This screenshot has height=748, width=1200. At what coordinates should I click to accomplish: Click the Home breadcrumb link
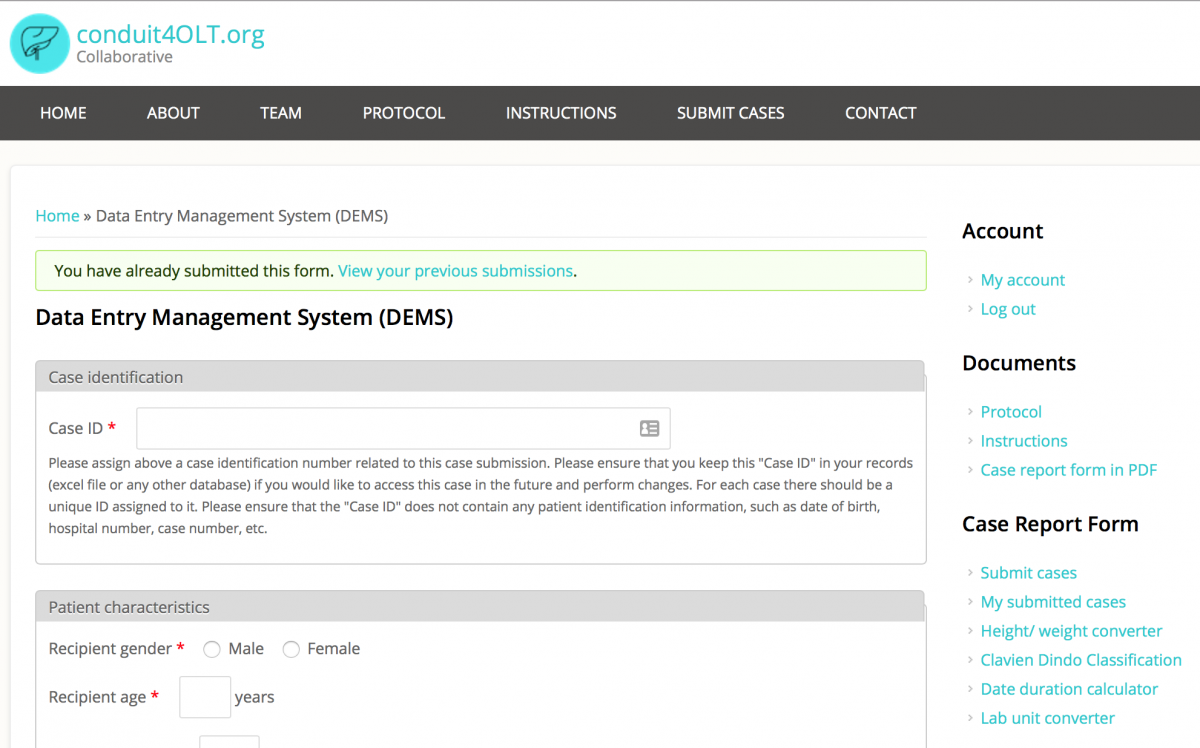pos(57,216)
